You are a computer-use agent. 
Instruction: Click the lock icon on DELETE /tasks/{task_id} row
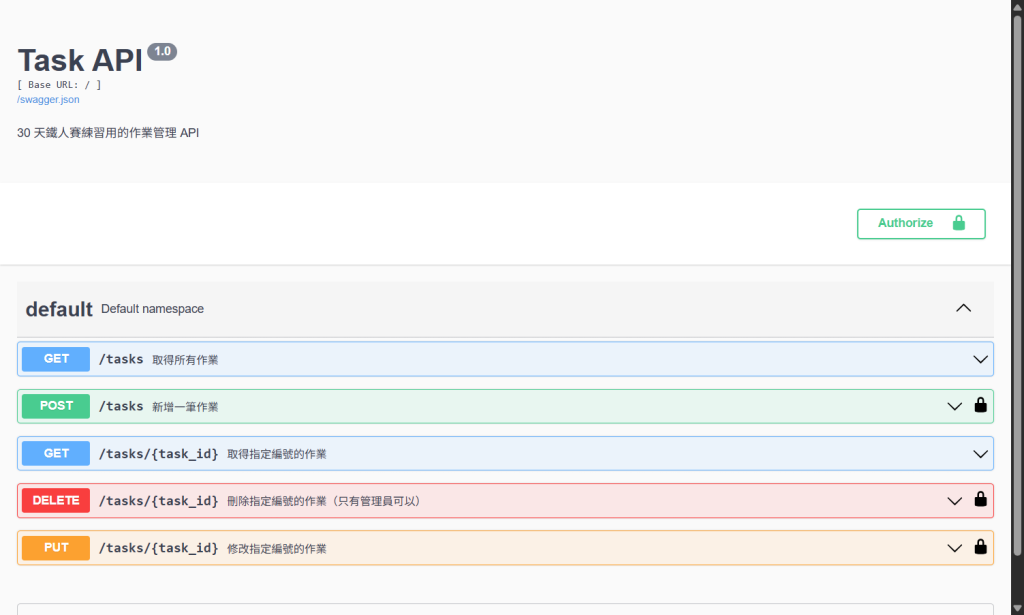coord(980,499)
